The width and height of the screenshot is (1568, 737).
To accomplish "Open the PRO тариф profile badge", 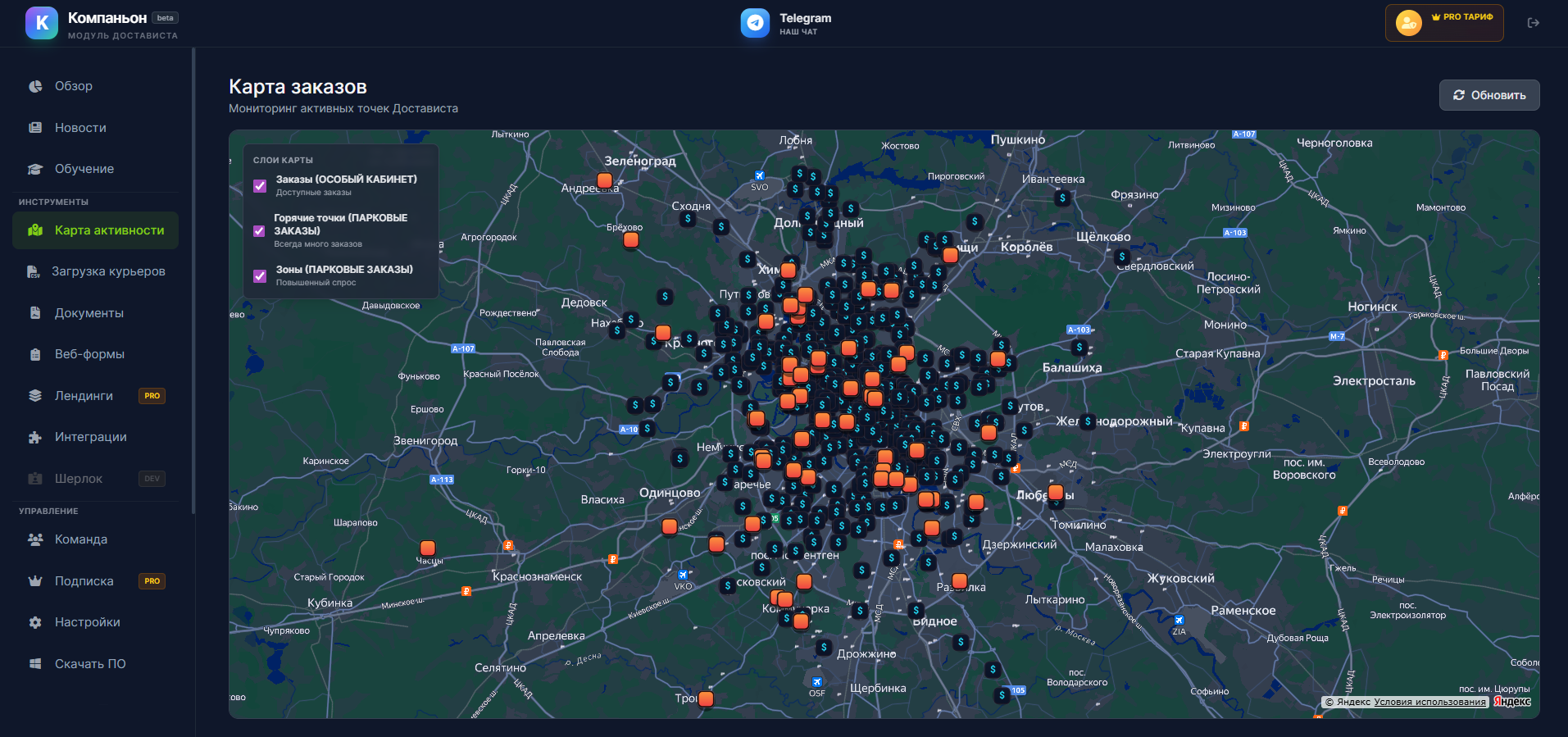I will coord(1443,23).
